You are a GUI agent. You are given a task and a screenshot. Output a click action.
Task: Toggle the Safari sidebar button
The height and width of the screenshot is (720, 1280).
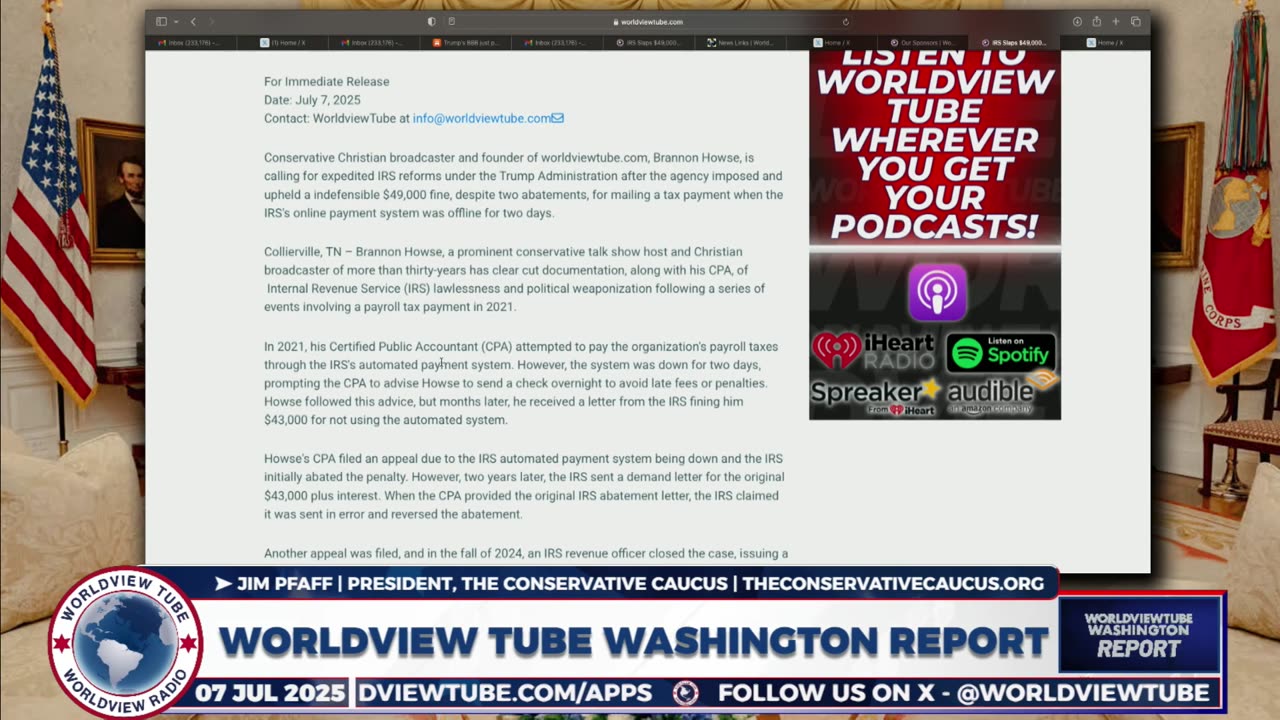161,21
